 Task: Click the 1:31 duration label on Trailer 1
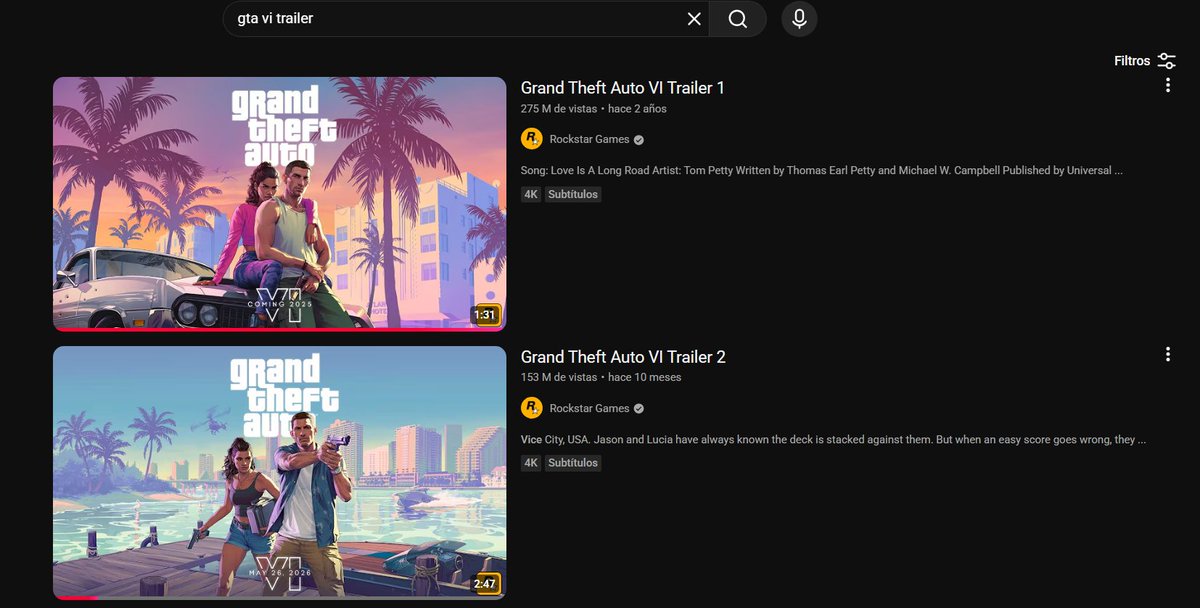click(485, 315)
